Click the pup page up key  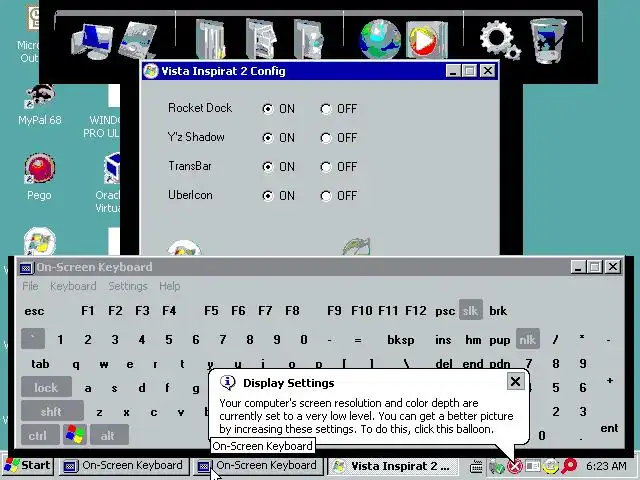tap(500, 340)
